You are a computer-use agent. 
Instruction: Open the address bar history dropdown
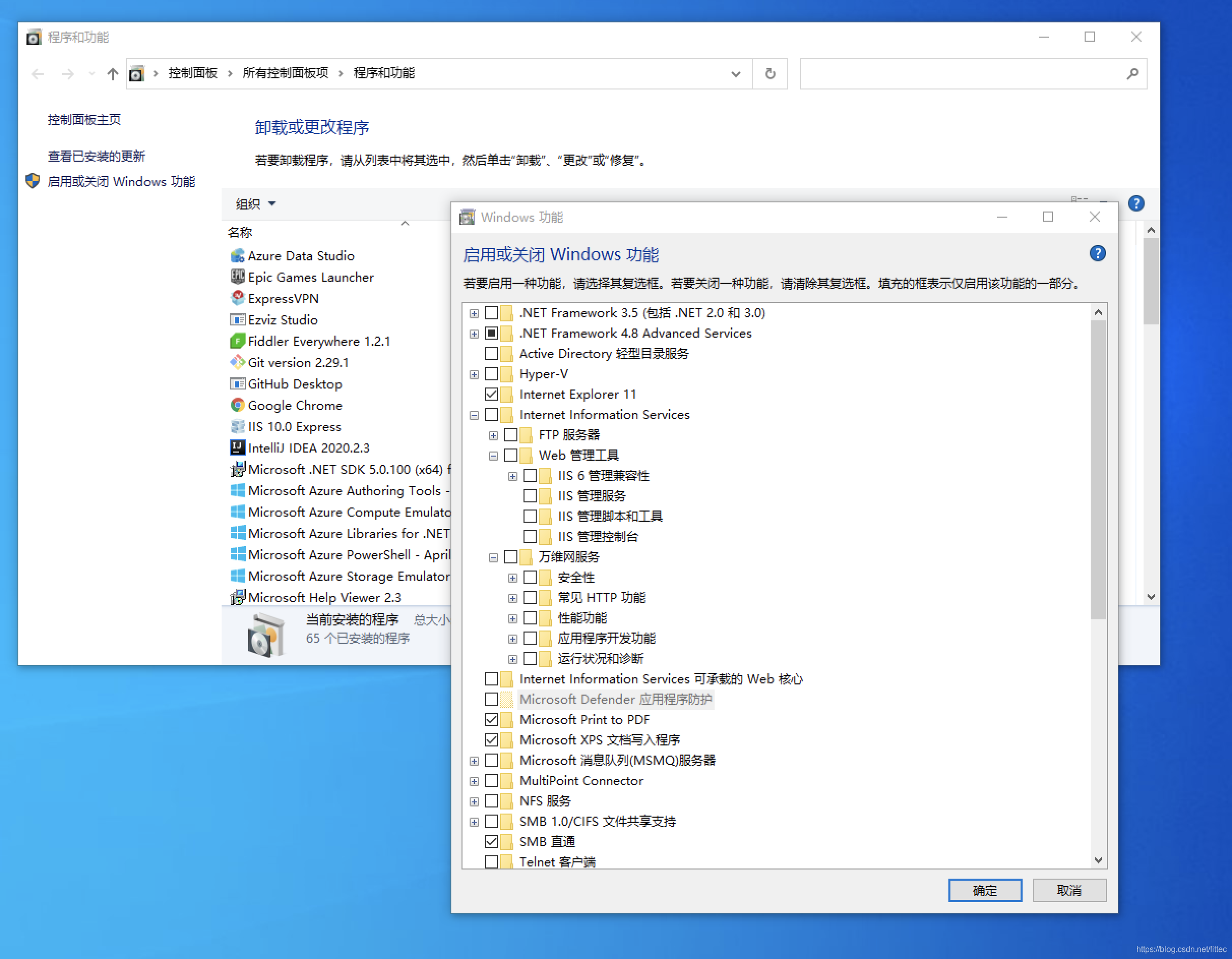point(735,74)
